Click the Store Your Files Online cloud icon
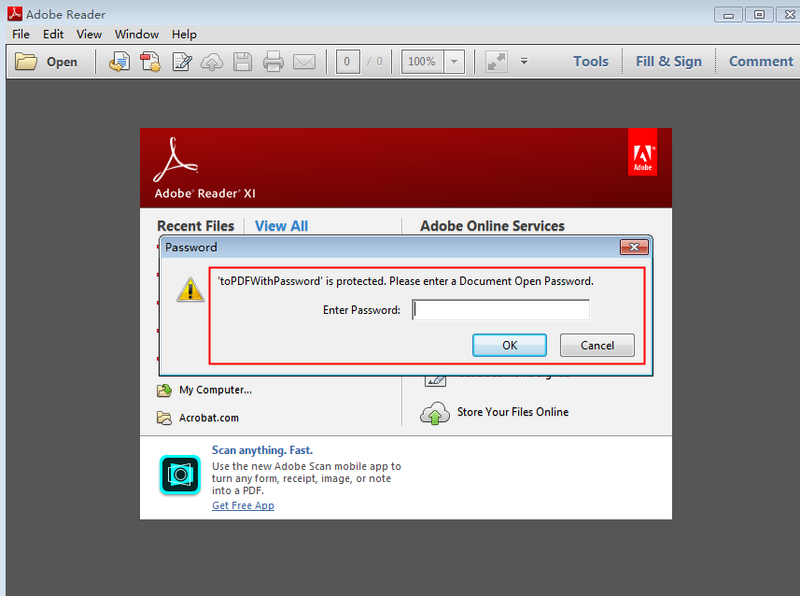This screenshot has width=800, height=596. point(437,412)
